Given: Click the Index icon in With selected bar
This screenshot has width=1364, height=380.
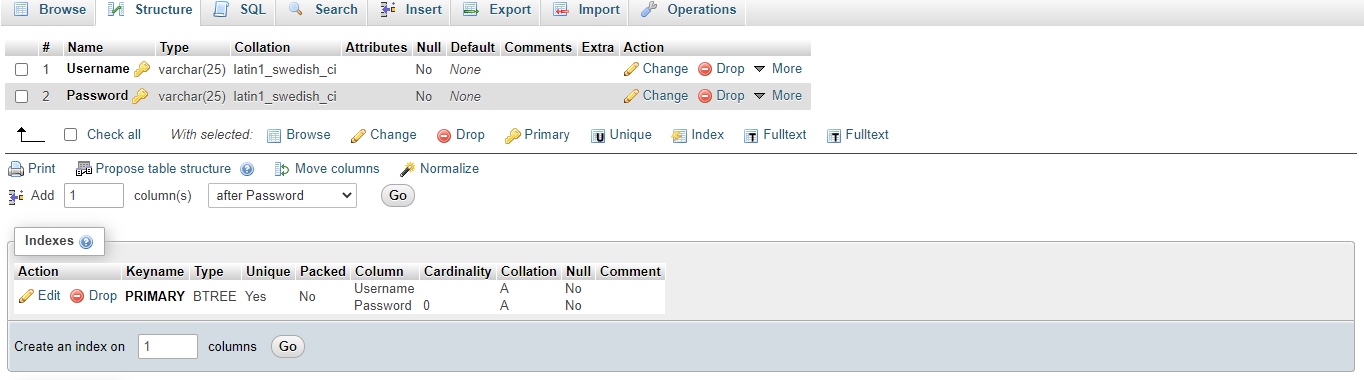Looking at the screenshot, I should click(679, 135).
